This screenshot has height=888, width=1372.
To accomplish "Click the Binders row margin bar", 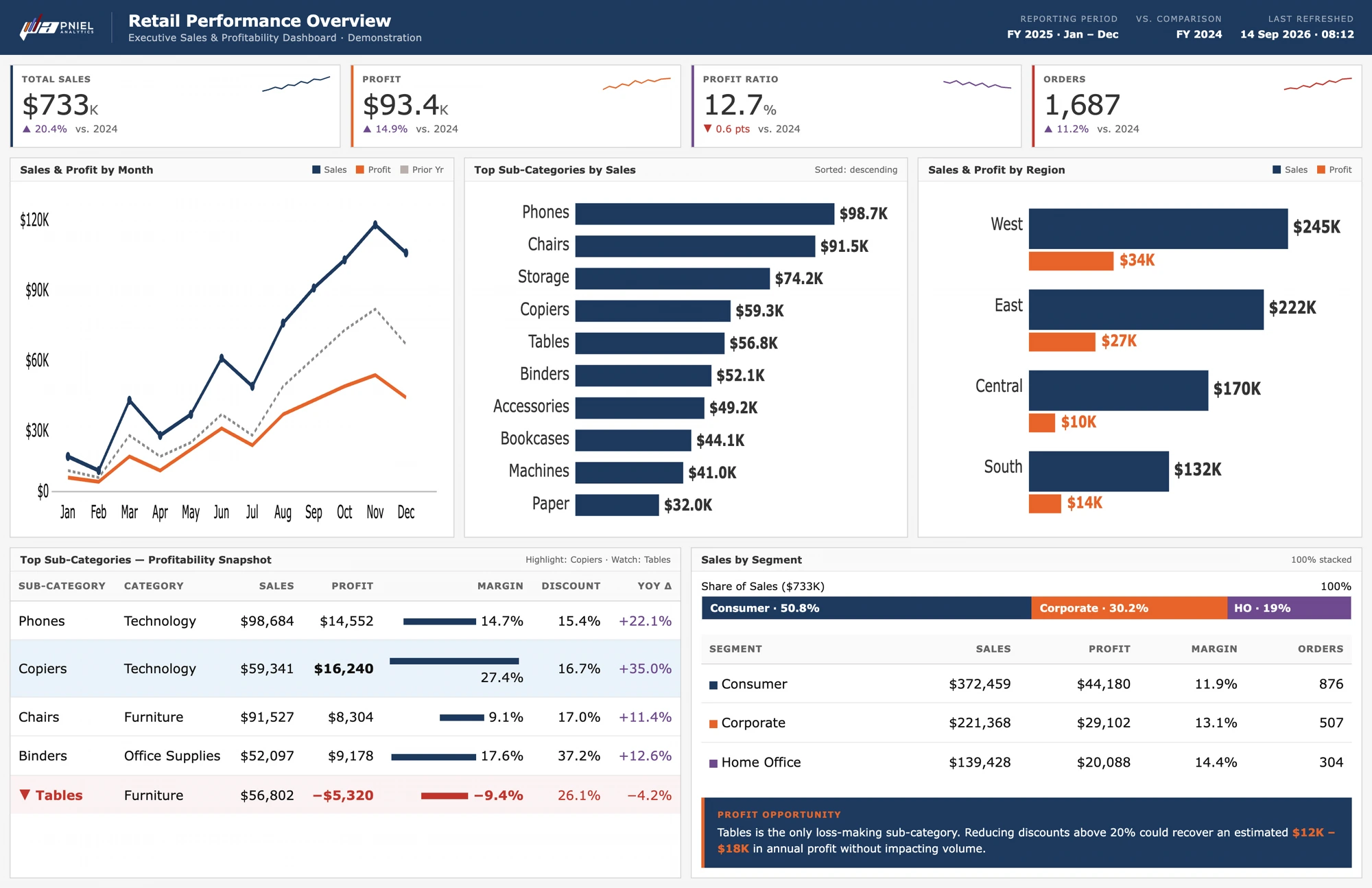I will pos(434,757).
